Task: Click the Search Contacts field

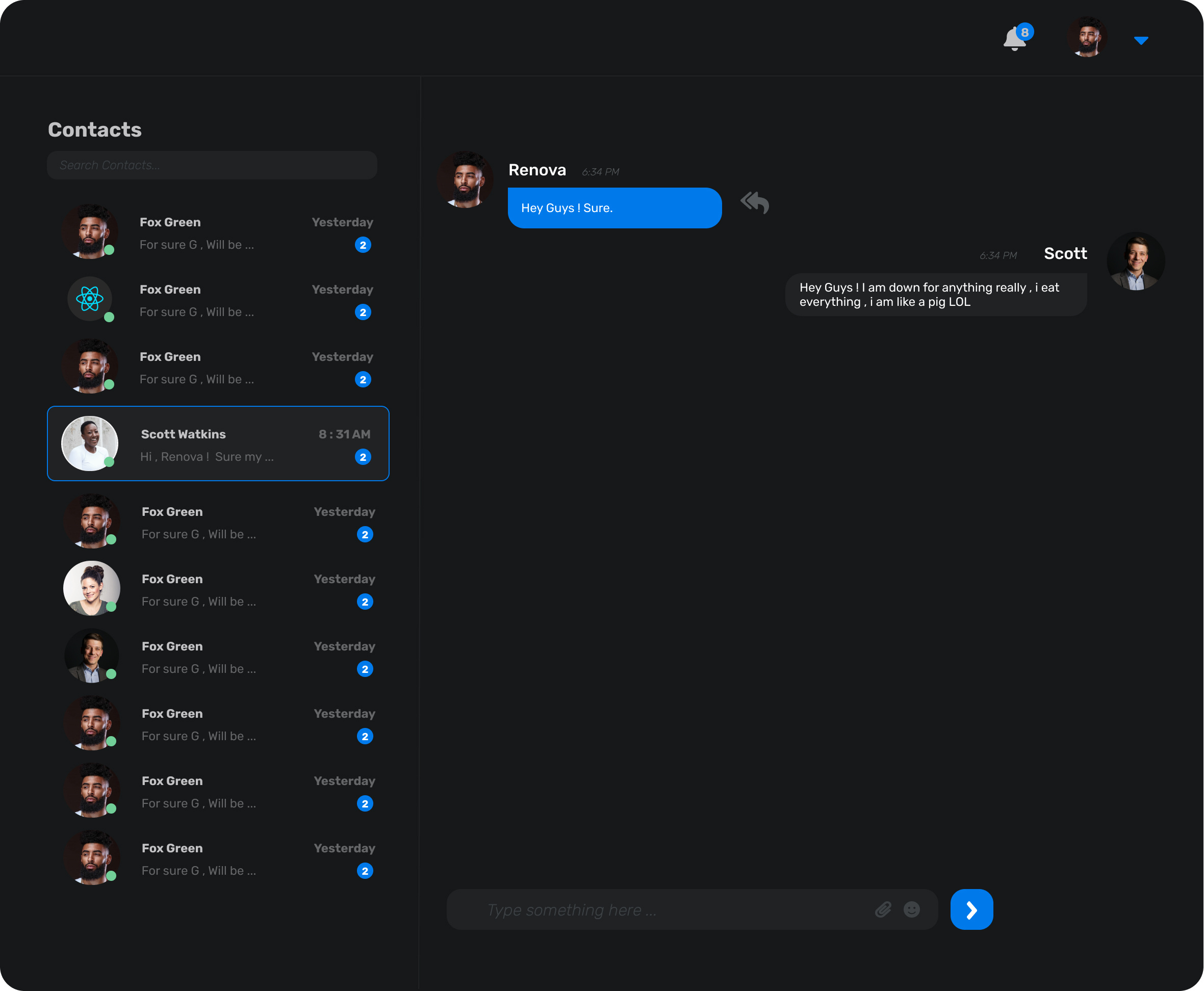Action: [212, 165]
